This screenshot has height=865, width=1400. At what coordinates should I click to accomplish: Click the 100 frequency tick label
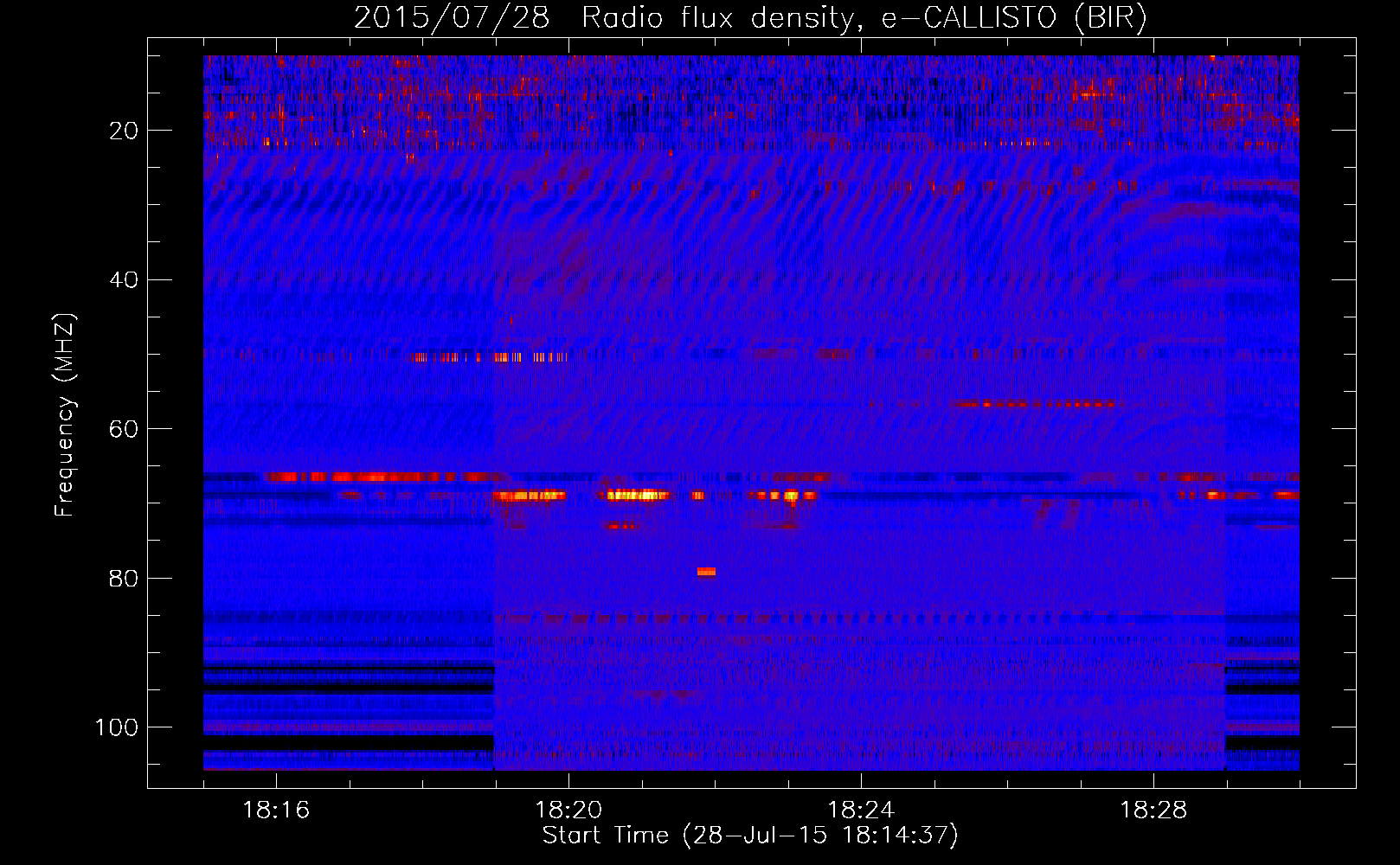118,727
